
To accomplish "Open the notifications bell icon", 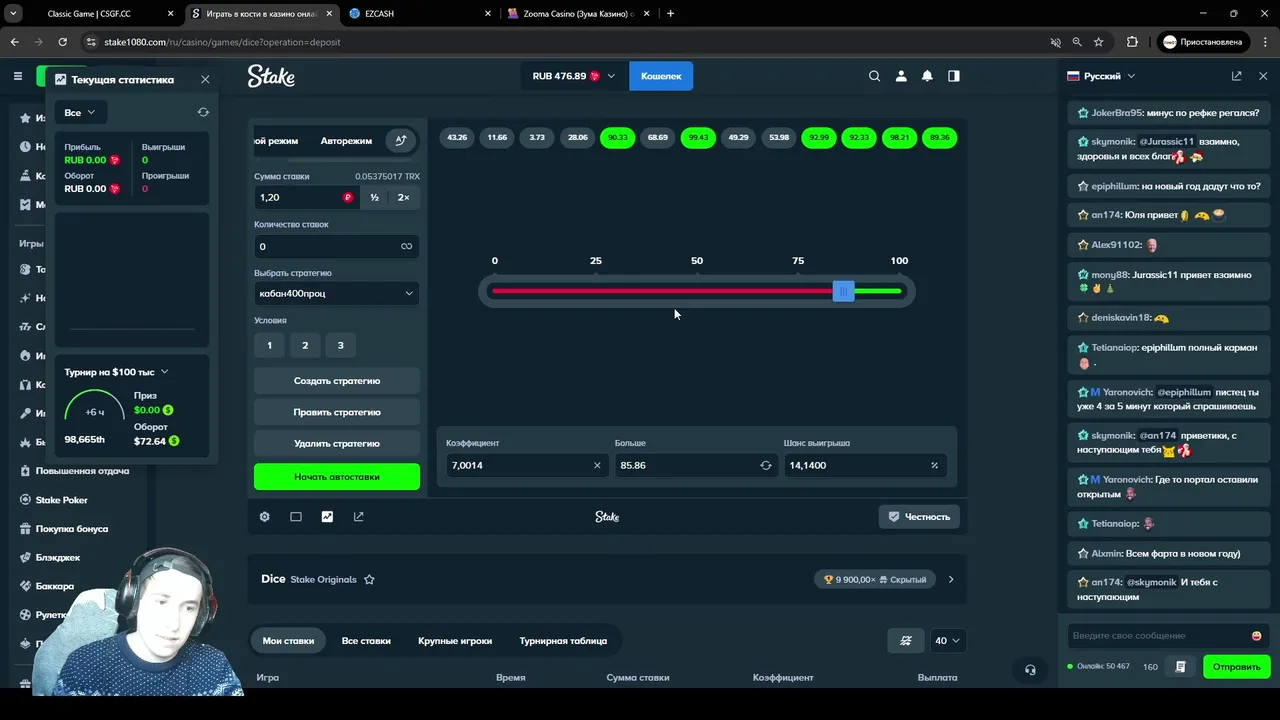I will 927,76.
